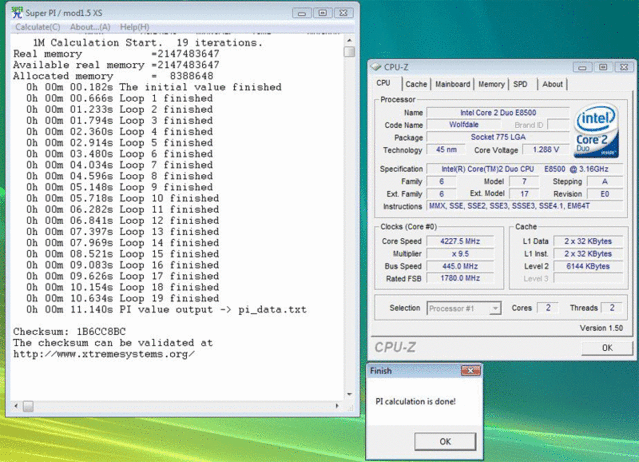639x462 pixels.
Task: Click the Specification field with E8500 @ 3.16GHz
Action: [x=525, y=169]
